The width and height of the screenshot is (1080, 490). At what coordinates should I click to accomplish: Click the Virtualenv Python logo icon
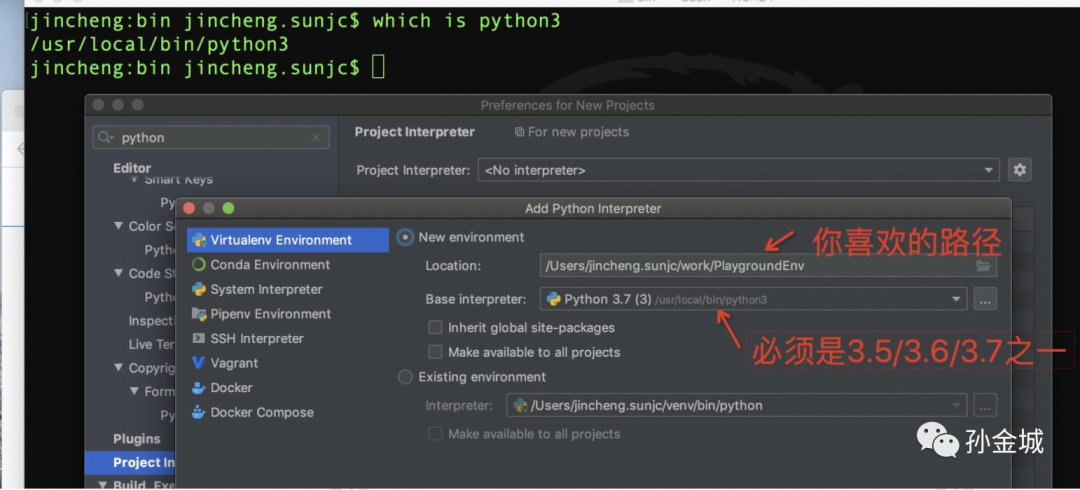tap(199, 240)
